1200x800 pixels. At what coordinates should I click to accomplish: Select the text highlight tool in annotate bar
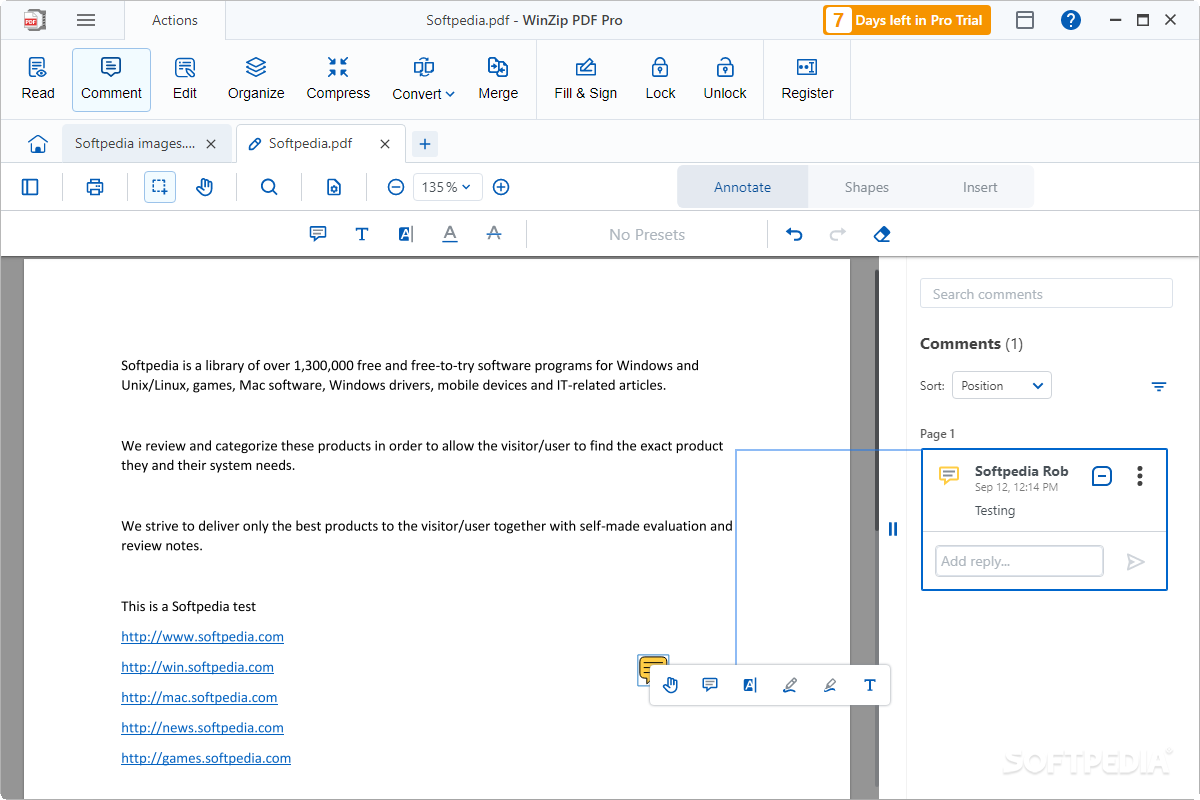pyautogui.click(x=405, y=234)
